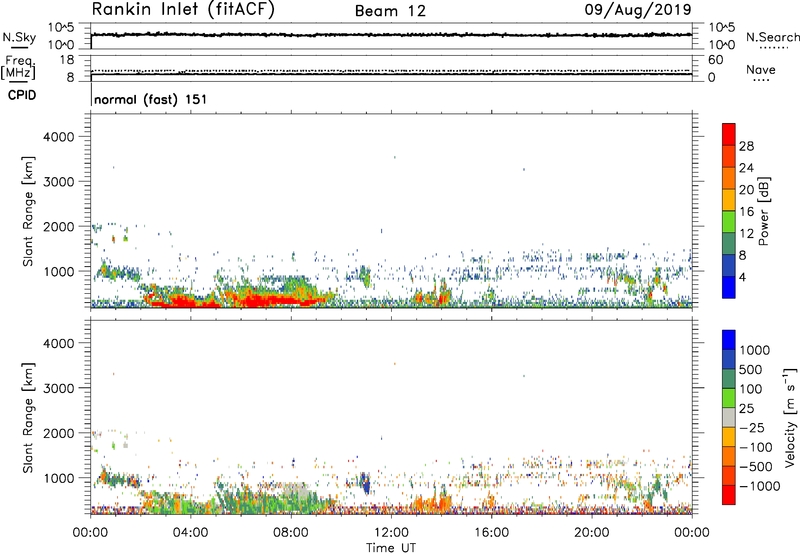Click the dotted Nave trace in frequency panel
800x554 pixels.
coord(391,71)
